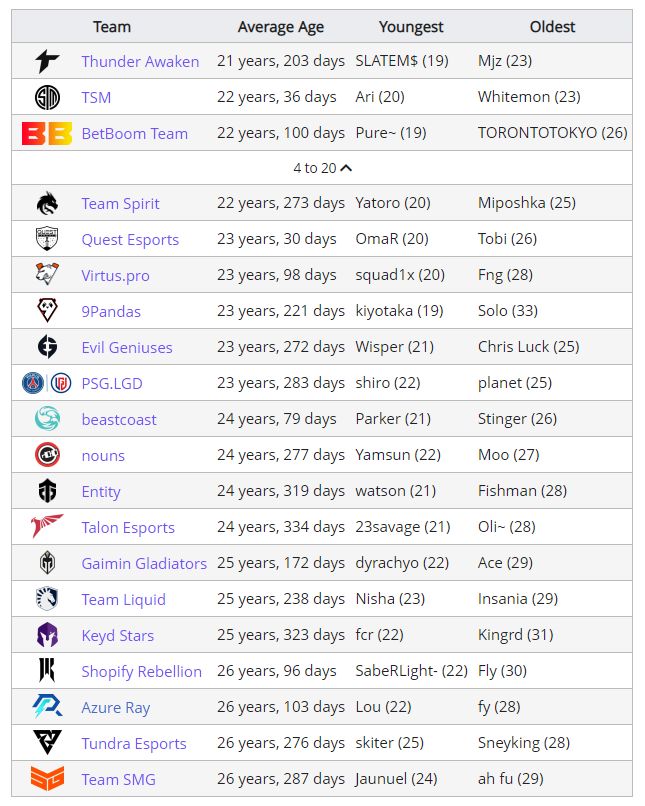Click the Team Liquid horse logo

click(x=47, y=599)
